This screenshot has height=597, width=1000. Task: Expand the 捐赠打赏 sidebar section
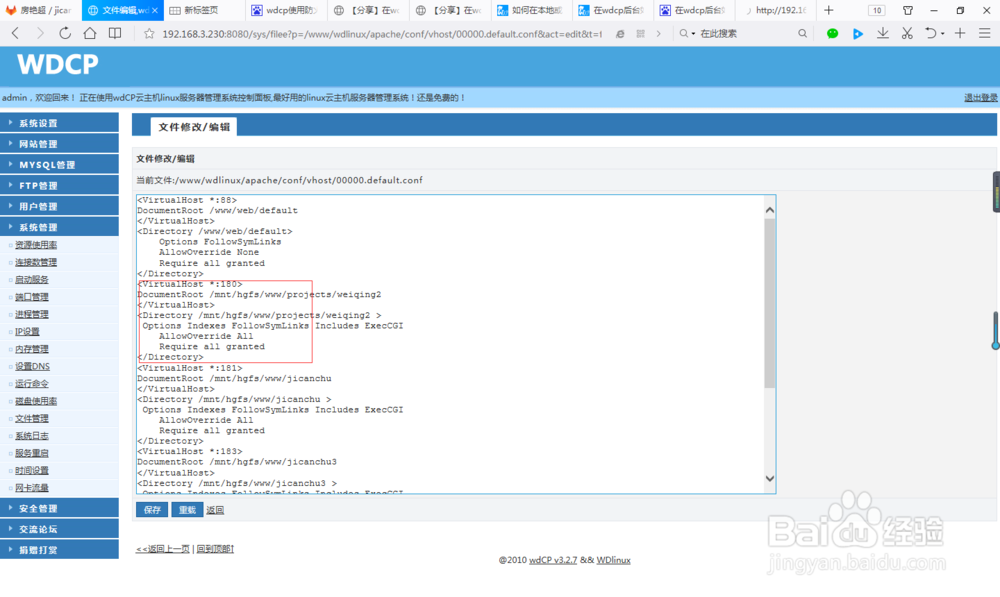coord(59,549)
